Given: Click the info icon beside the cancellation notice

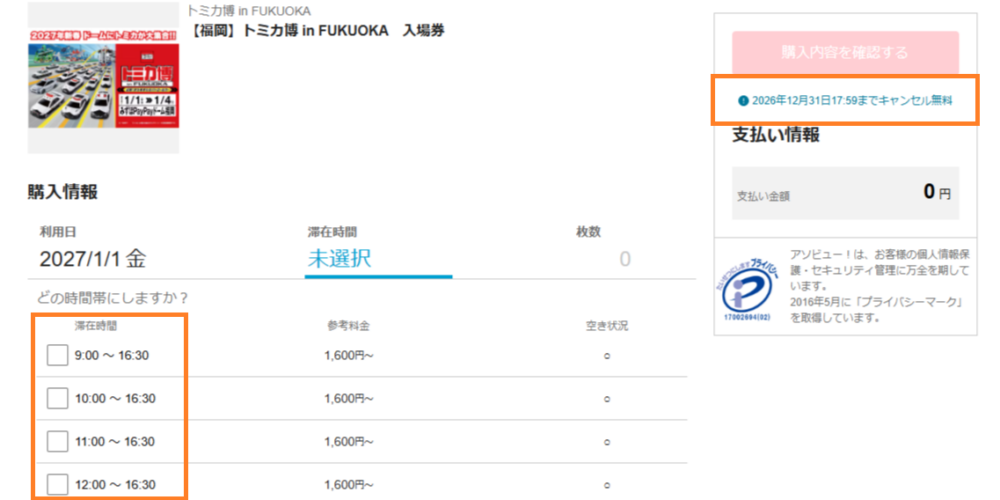Looking at the screenshot, I should pos(742,101).
